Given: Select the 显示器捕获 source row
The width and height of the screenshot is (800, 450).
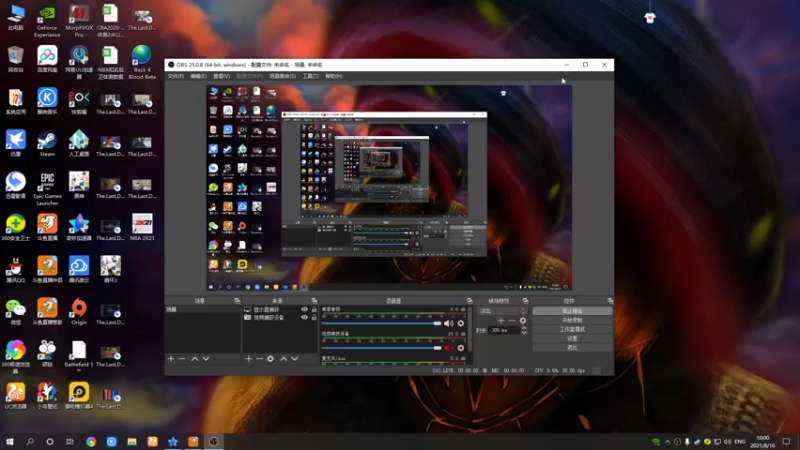Looking at the screenshot, I should (280, 310).
